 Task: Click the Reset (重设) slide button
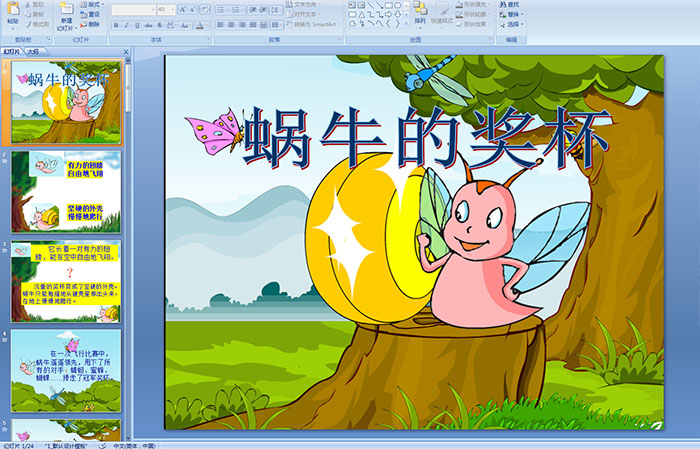coord(92,15)
